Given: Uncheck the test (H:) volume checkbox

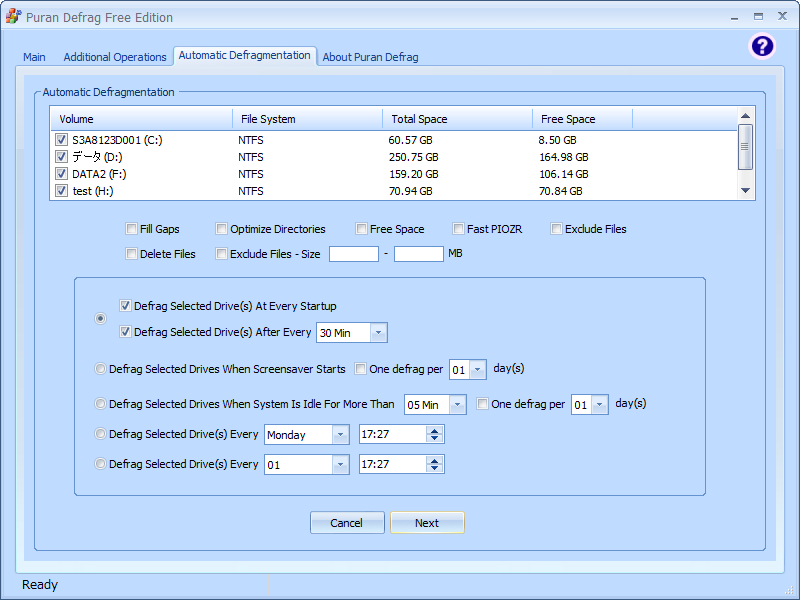Looking at the screenshot, I should tap(61, 190).
